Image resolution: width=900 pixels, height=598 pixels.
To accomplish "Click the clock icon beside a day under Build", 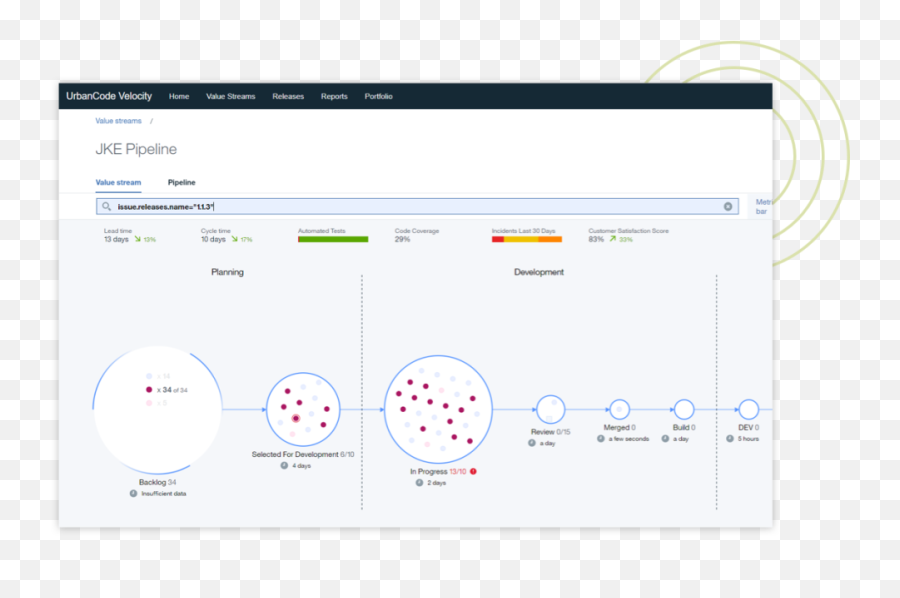I will pos(665,438).
